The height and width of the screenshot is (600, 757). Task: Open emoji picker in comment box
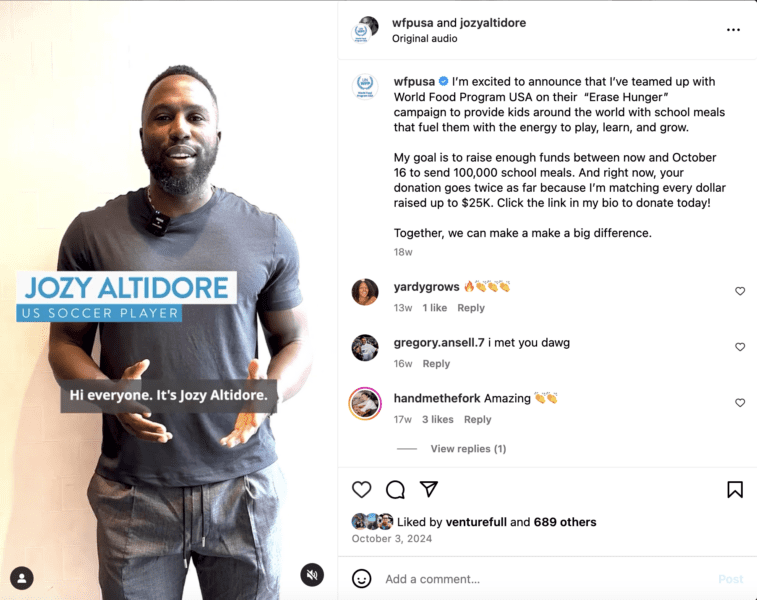361,578
